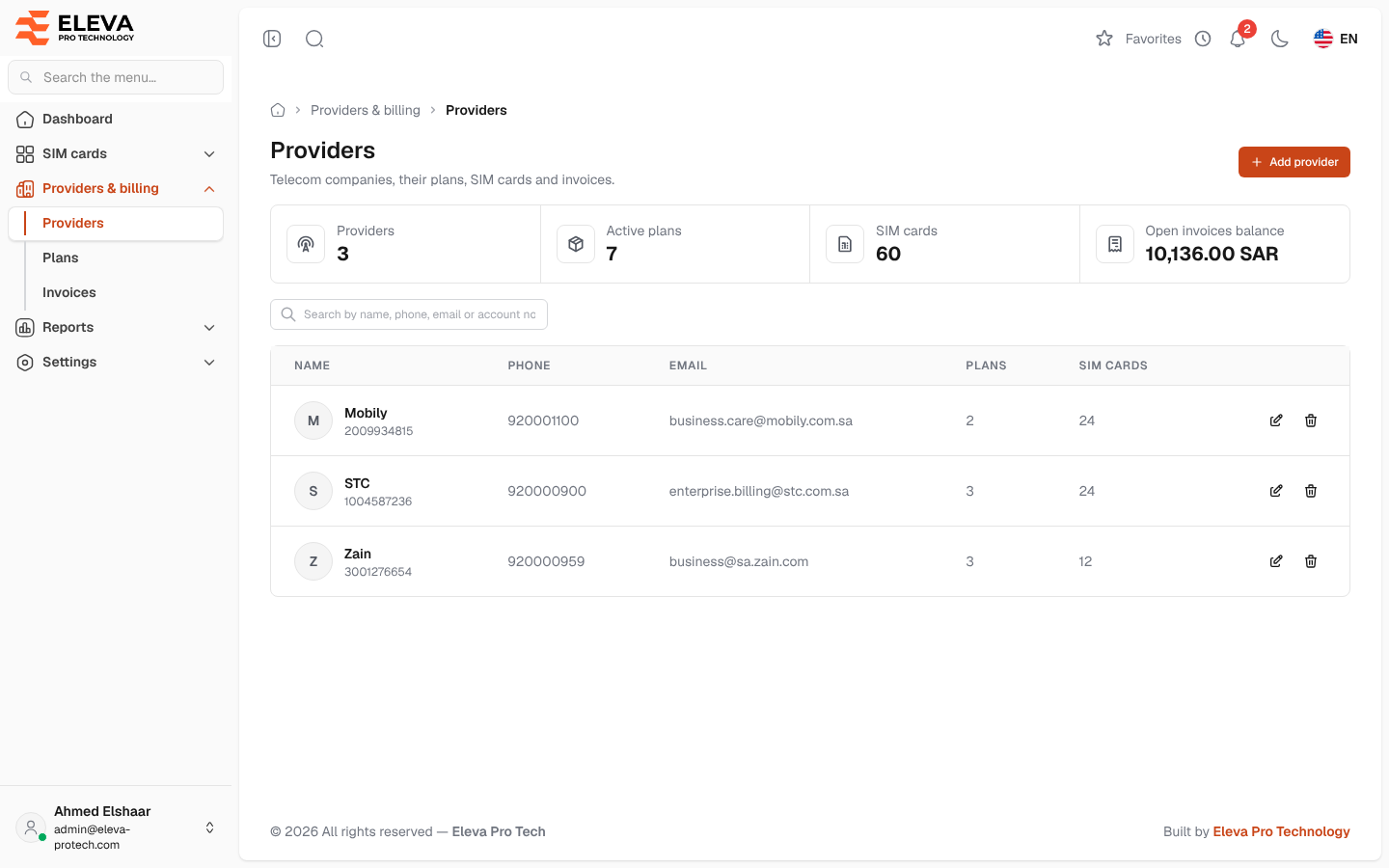Screen dimensions: 1389x868
Task: Click the Mobily avatar M
Action: coord(313,420)
